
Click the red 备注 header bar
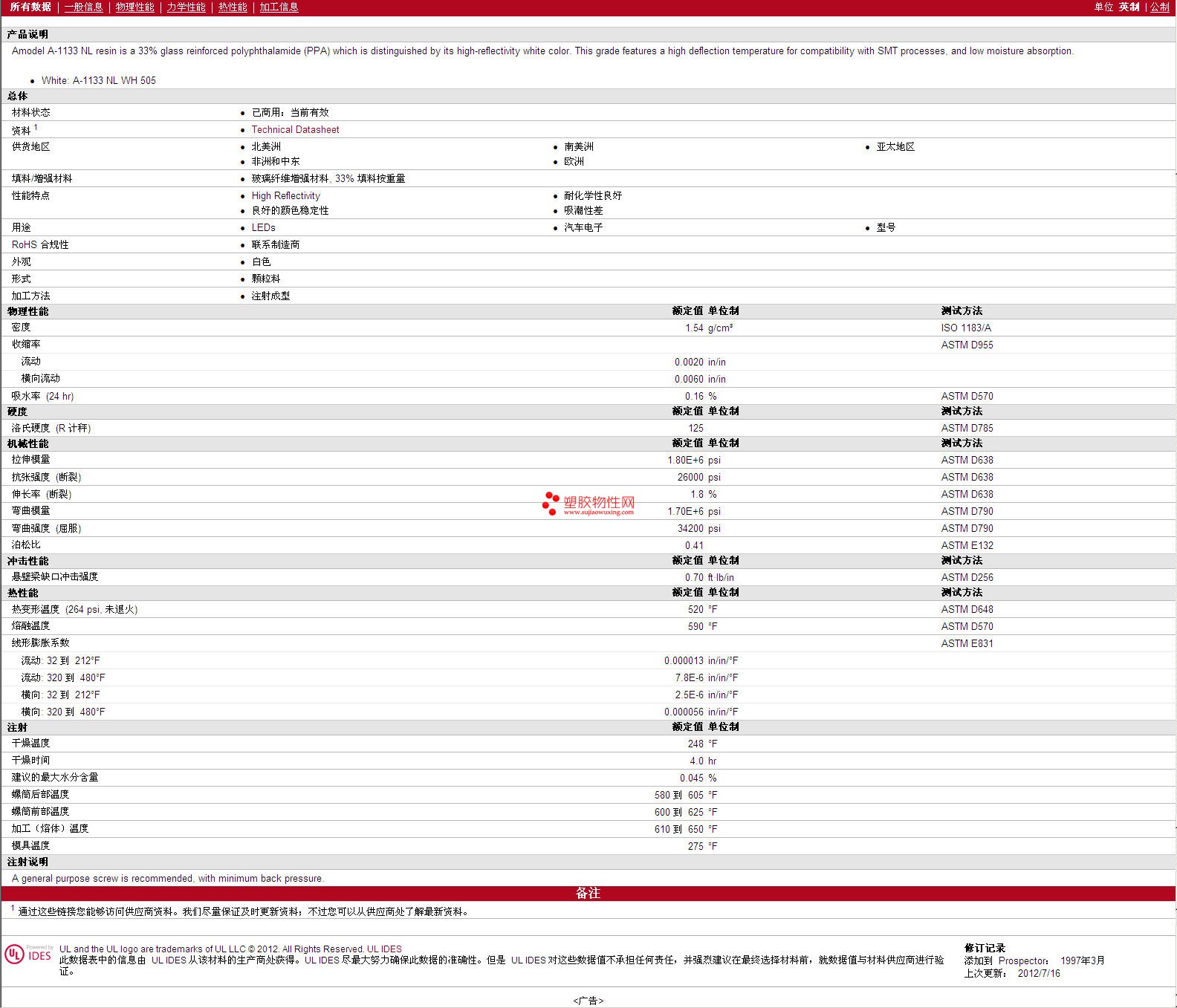[x=588, y=893]
